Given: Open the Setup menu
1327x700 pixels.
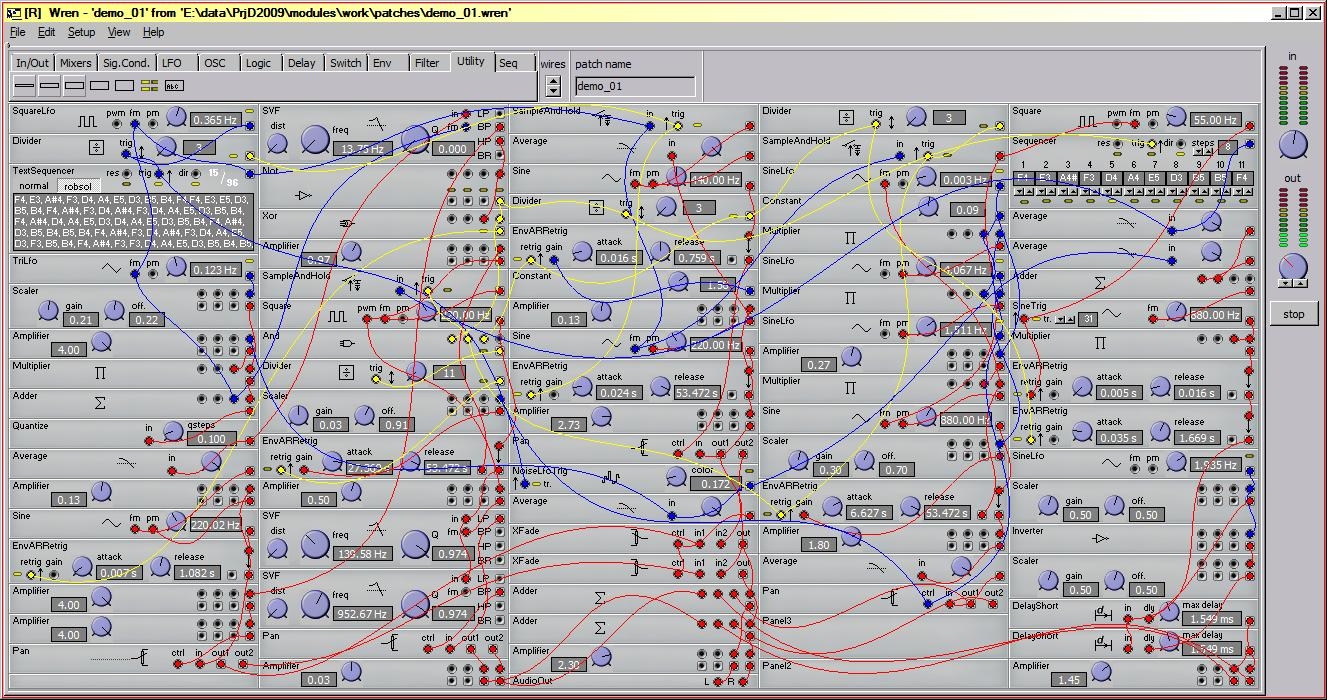Looking at the screenshot, I should pos(81,32).
